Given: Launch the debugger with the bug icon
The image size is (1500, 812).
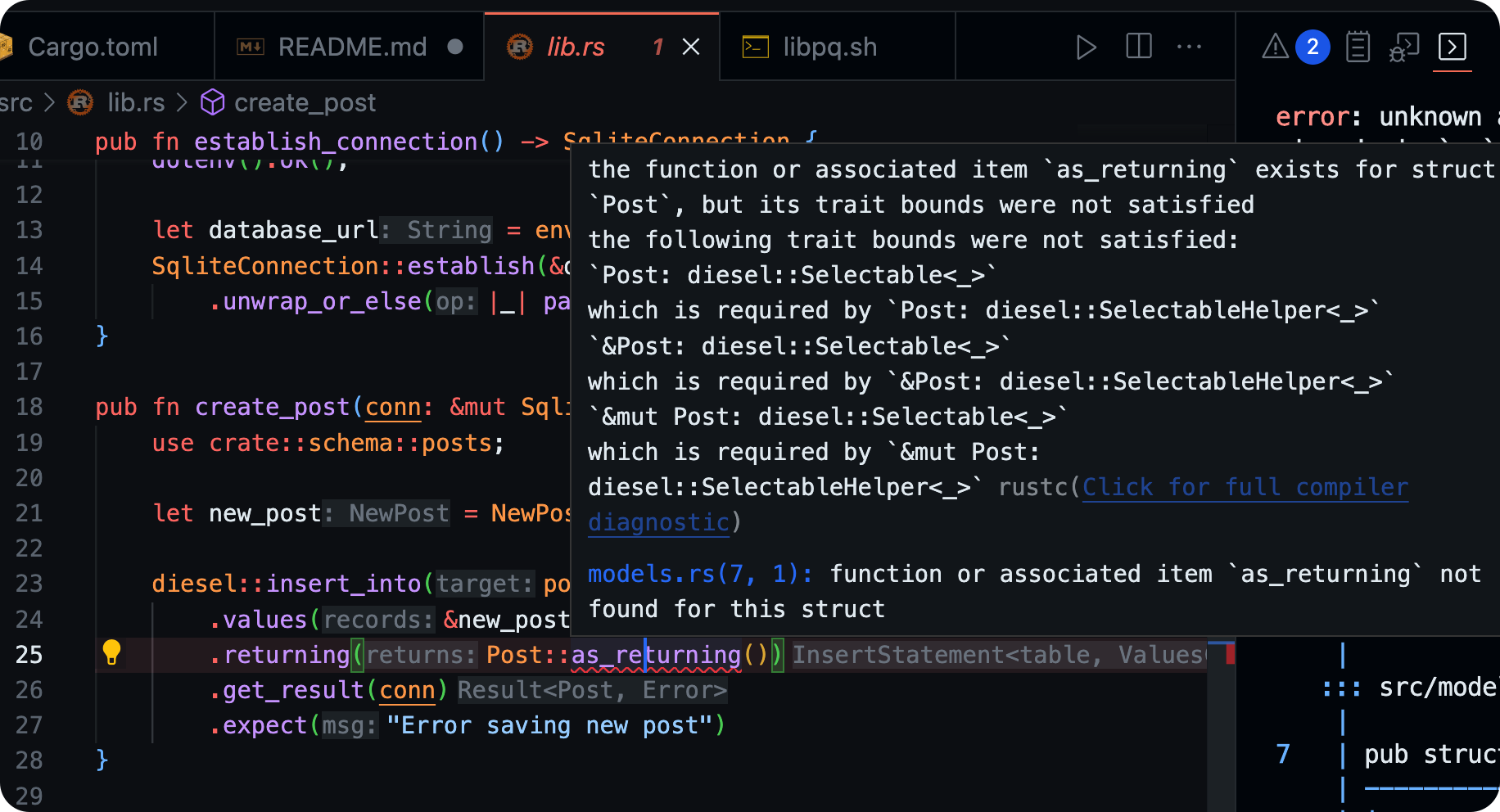Looking at the screenshot, I should tap(1403, 47).
